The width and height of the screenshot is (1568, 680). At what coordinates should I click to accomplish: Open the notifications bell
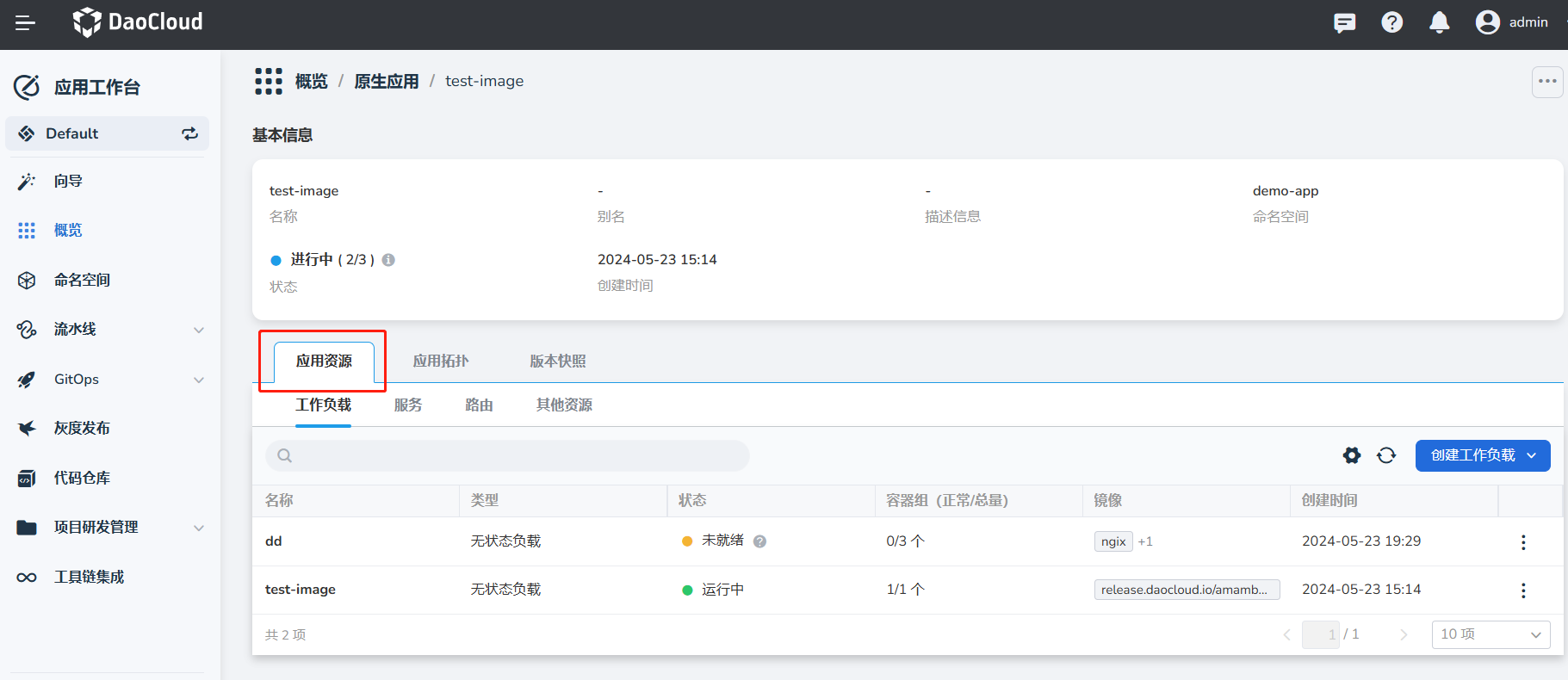(x=1439, y=22)
